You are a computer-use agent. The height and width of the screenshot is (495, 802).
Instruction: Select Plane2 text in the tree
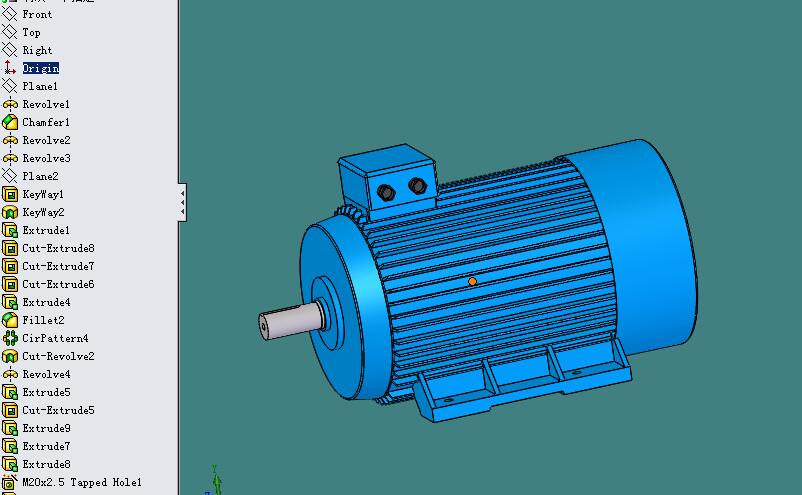pyautogui.click(x=40, y=176)
